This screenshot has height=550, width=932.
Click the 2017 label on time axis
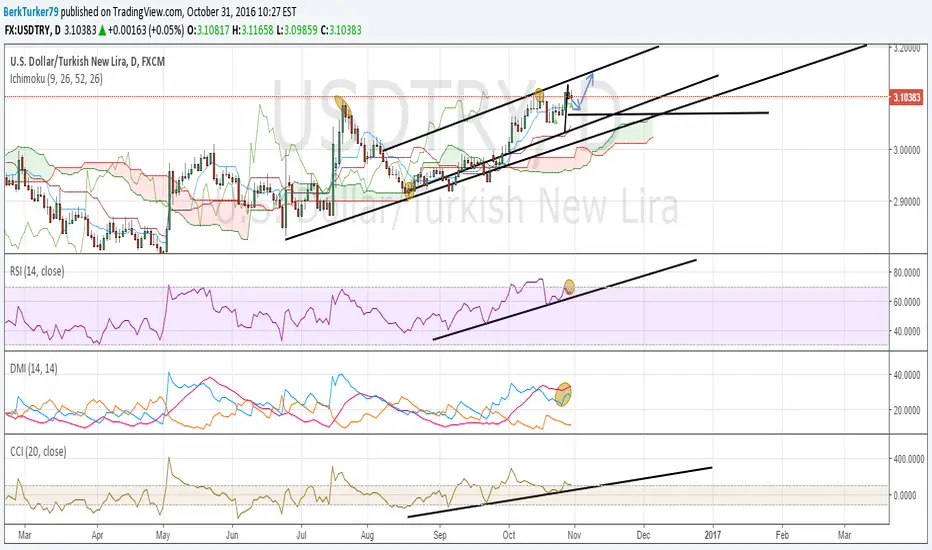click(x=712, y=535)
